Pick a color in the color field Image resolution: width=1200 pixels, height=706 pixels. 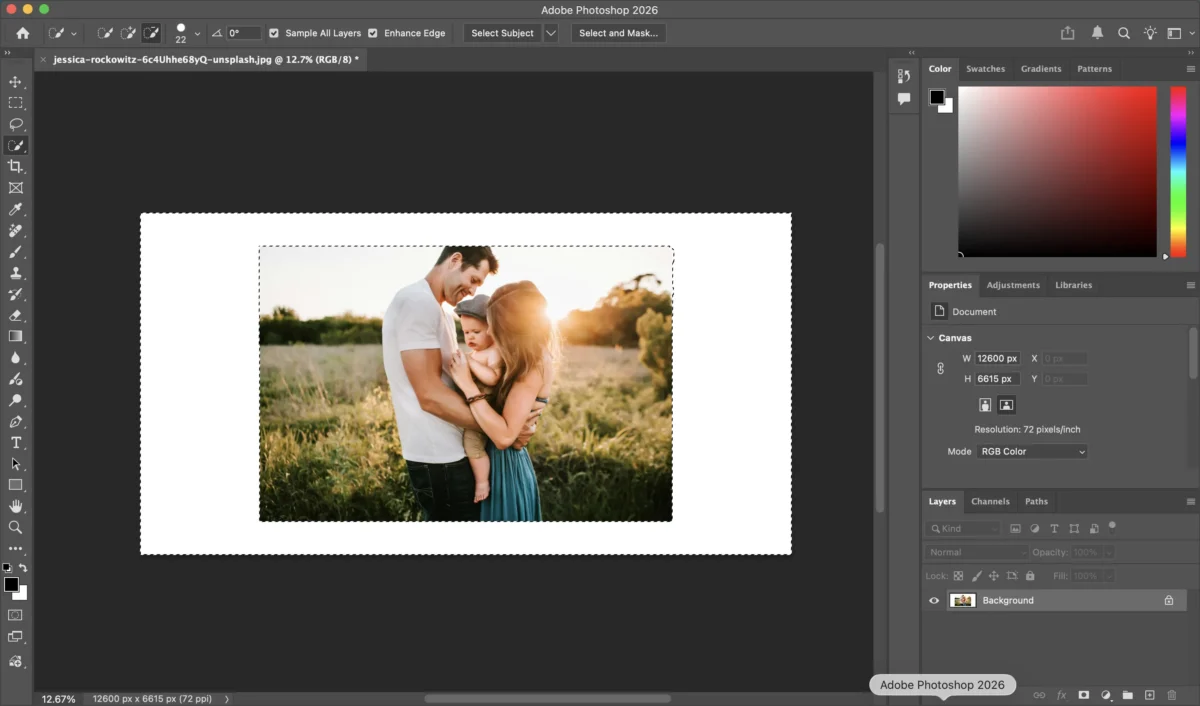tap(1057, 171)
